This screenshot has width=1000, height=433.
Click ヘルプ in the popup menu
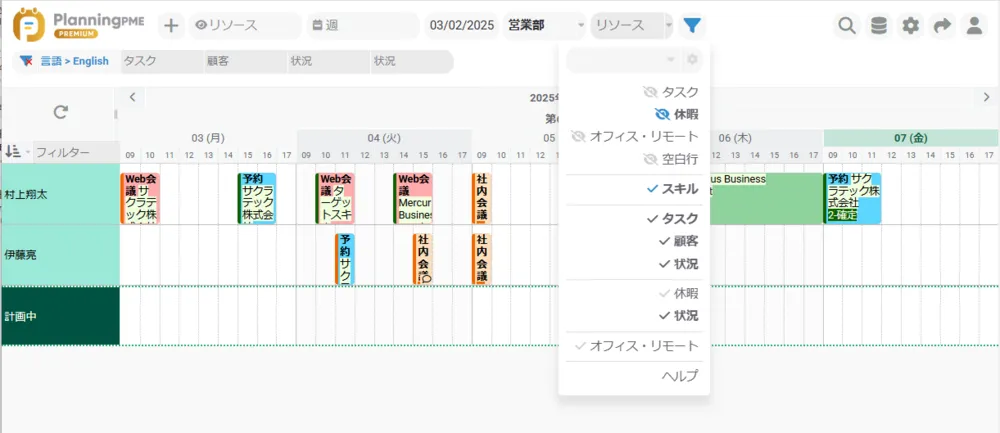[680, 376]
